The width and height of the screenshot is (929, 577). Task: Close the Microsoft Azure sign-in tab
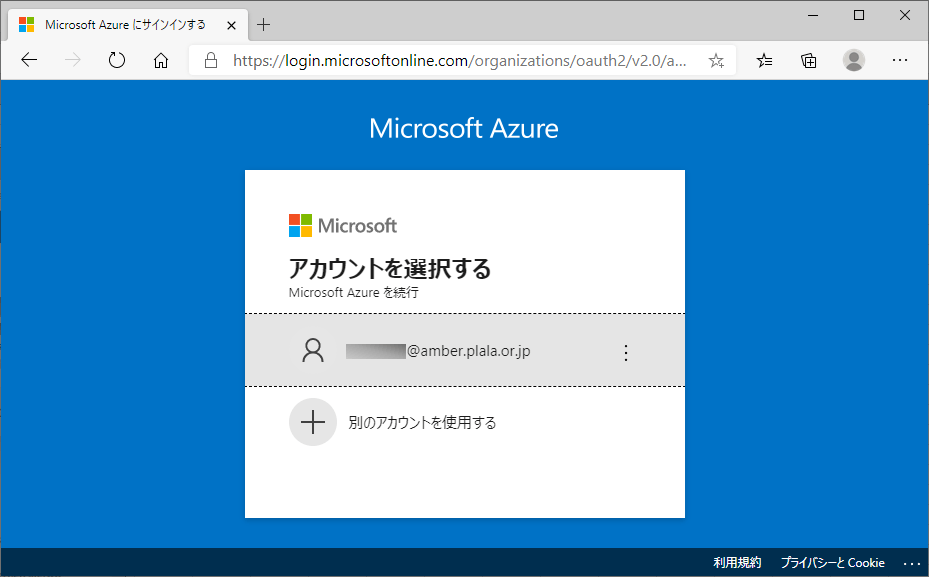(x=230, y=24)
